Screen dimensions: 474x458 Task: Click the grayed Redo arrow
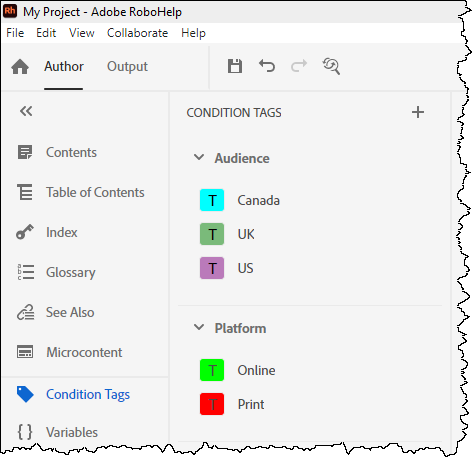coord(299,66)
